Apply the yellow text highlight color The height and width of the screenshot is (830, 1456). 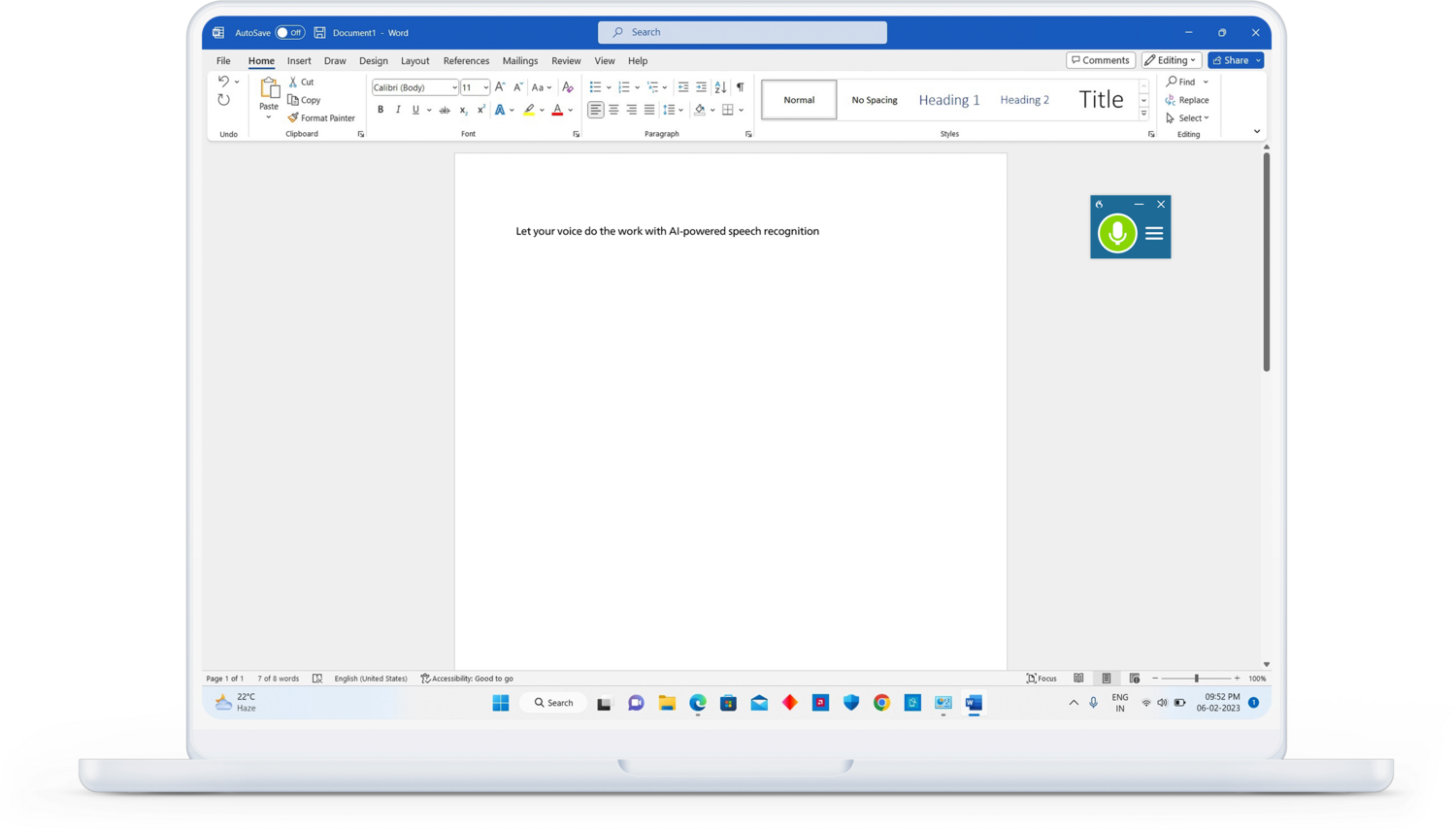(529, 110)
